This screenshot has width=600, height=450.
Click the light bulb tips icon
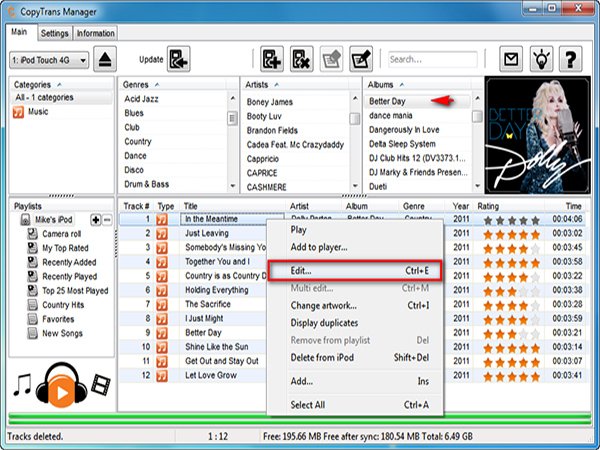[541, 59]
